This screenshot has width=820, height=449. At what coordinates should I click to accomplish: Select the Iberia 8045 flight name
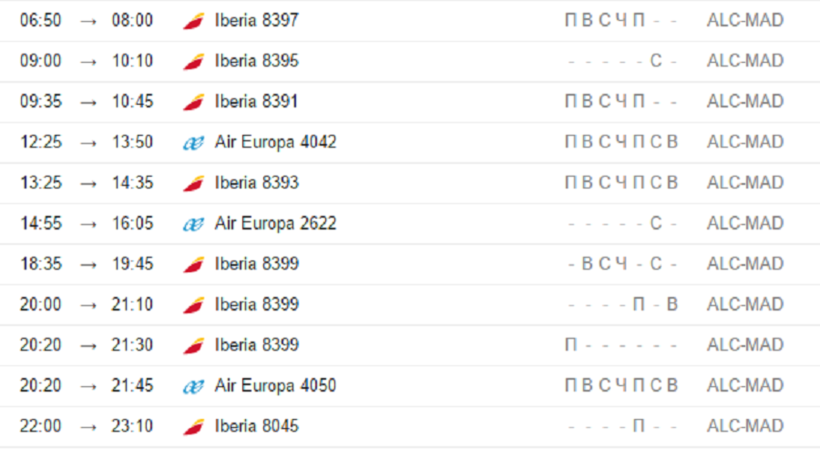click(256, 426)
